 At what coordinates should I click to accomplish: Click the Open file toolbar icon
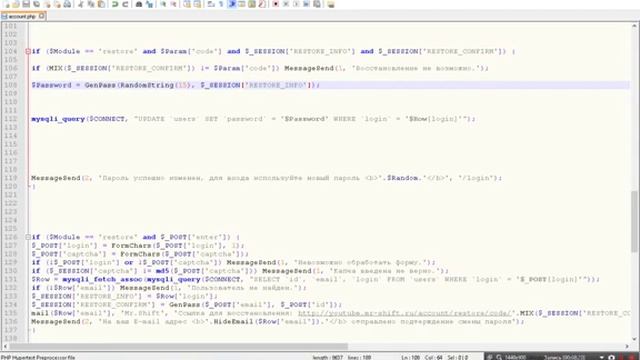[x=16, y=4]
